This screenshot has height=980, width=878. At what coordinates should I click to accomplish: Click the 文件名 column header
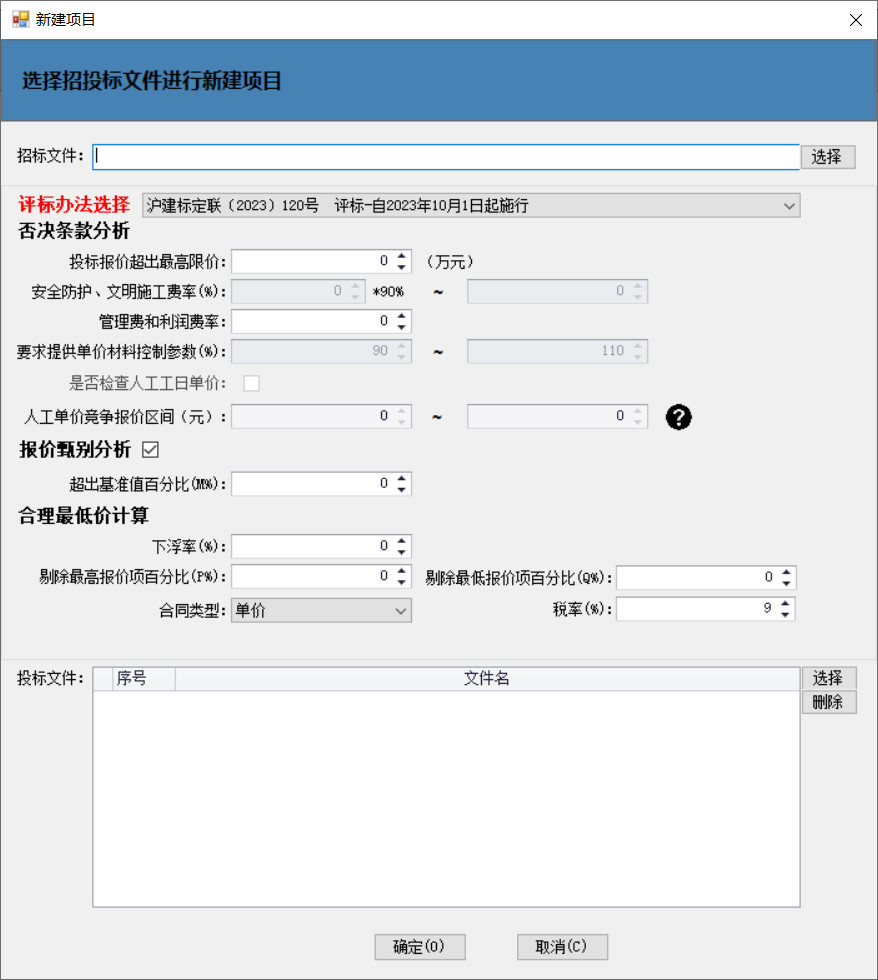coord(487,679)
